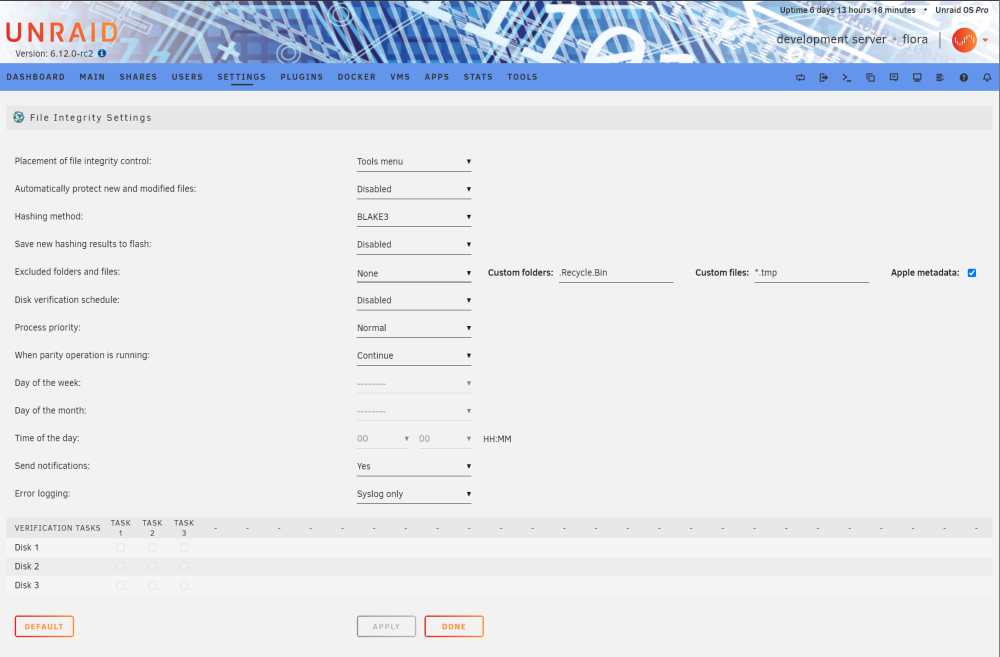
Task: Open the Error logging Syslog only dropdown
Action: pyautogui.click(x=414, y=494)
